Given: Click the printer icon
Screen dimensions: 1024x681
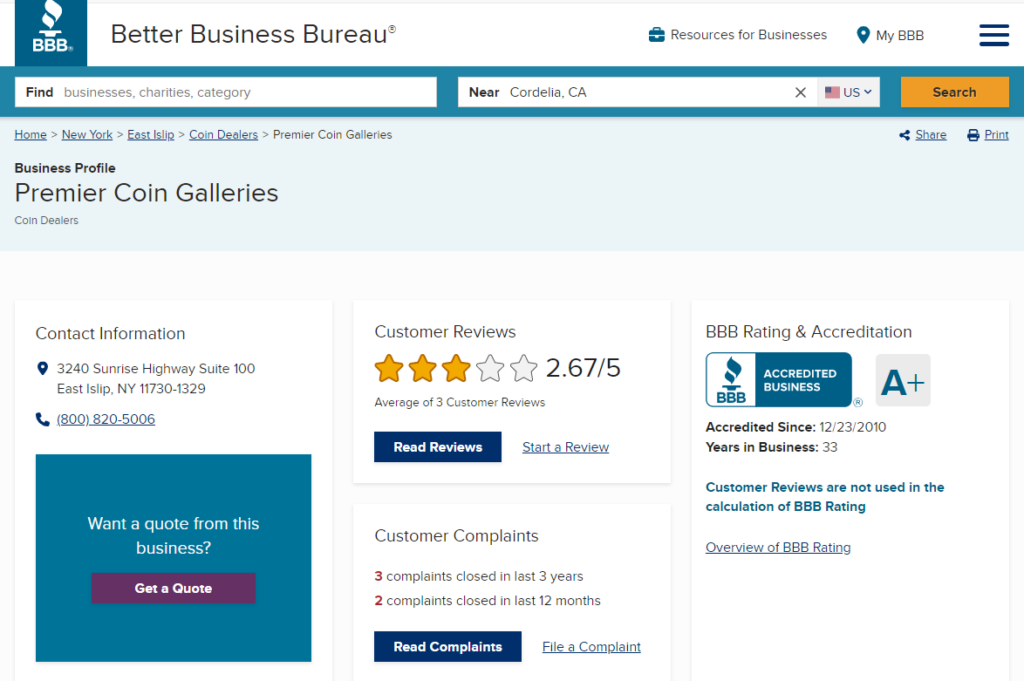Looking at the screenshot, I should (x=973, y=135).
